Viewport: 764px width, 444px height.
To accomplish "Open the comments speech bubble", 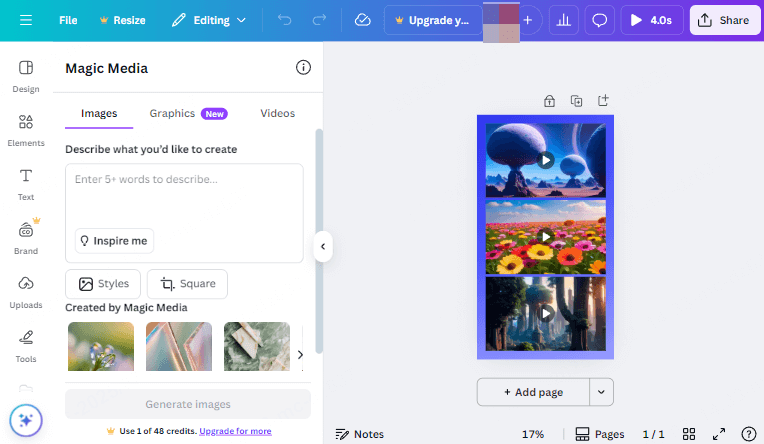I will (x=599, y=20).
